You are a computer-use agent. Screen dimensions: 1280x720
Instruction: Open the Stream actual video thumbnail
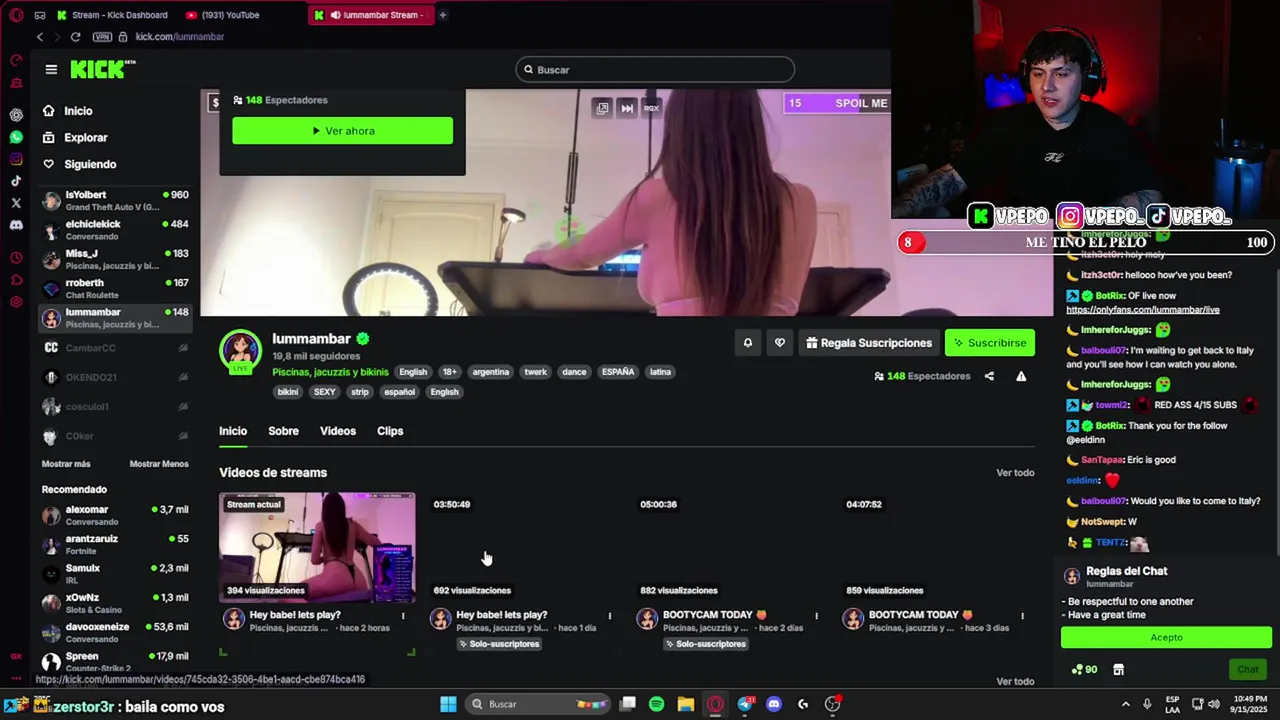click(317, 547)
